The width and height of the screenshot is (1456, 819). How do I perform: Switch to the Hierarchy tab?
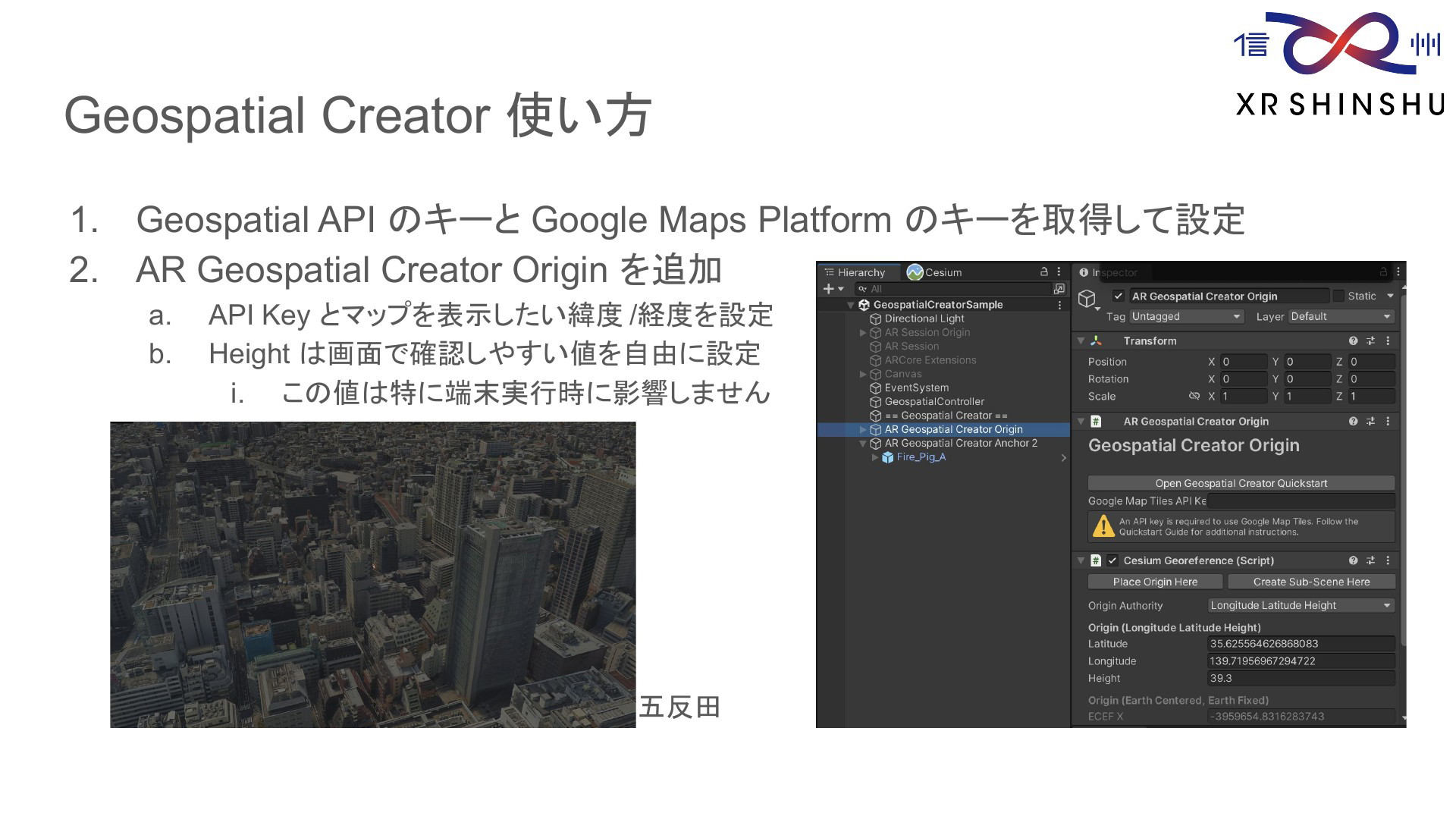pyautogui.click(x=860, y=272)
